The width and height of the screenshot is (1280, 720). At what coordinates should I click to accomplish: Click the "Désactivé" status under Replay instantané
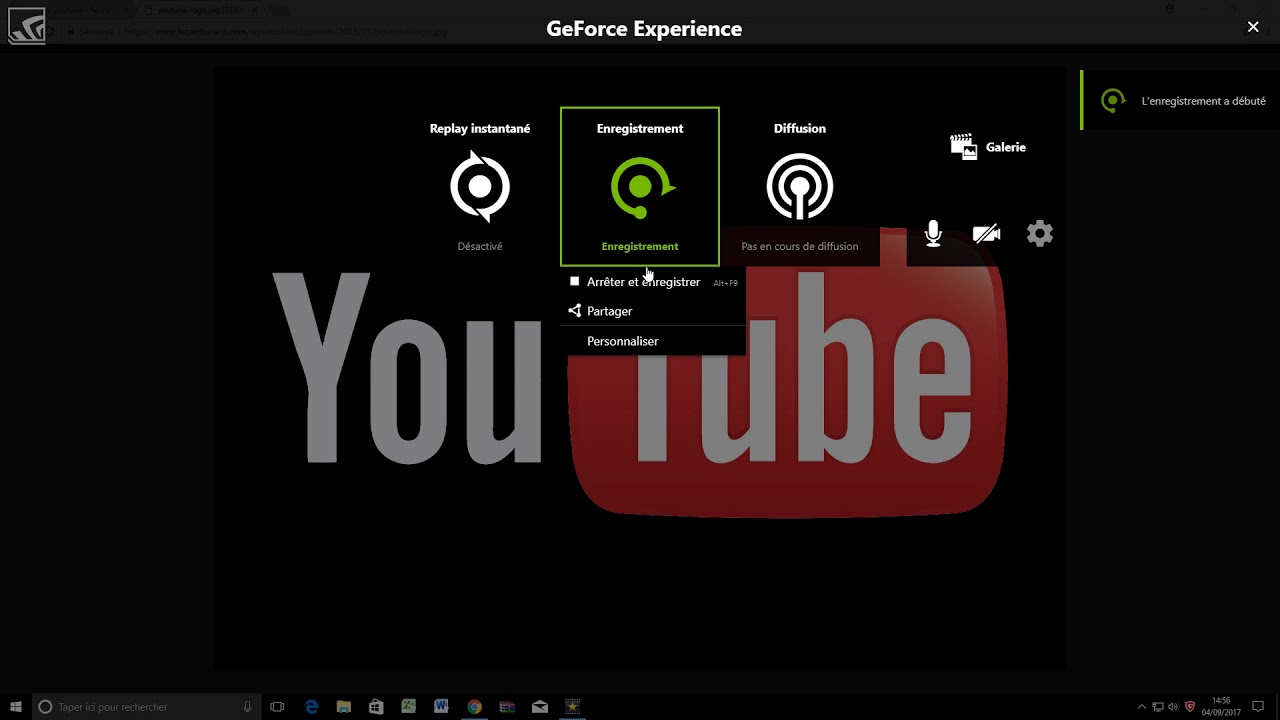coord(480,246)
